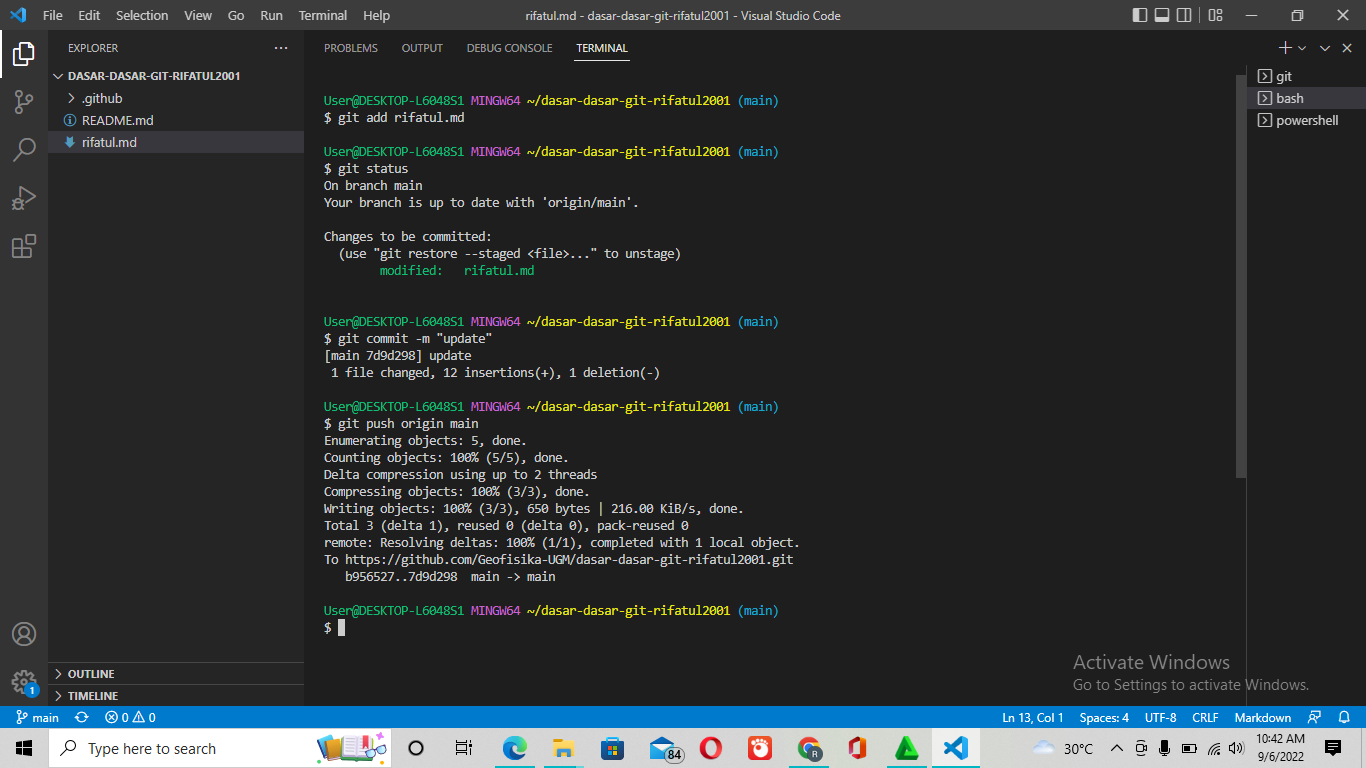Viewport: 1366px width, 768px height.
Task: Open the Terminal menu in menu bar
Action: (322, 15)
